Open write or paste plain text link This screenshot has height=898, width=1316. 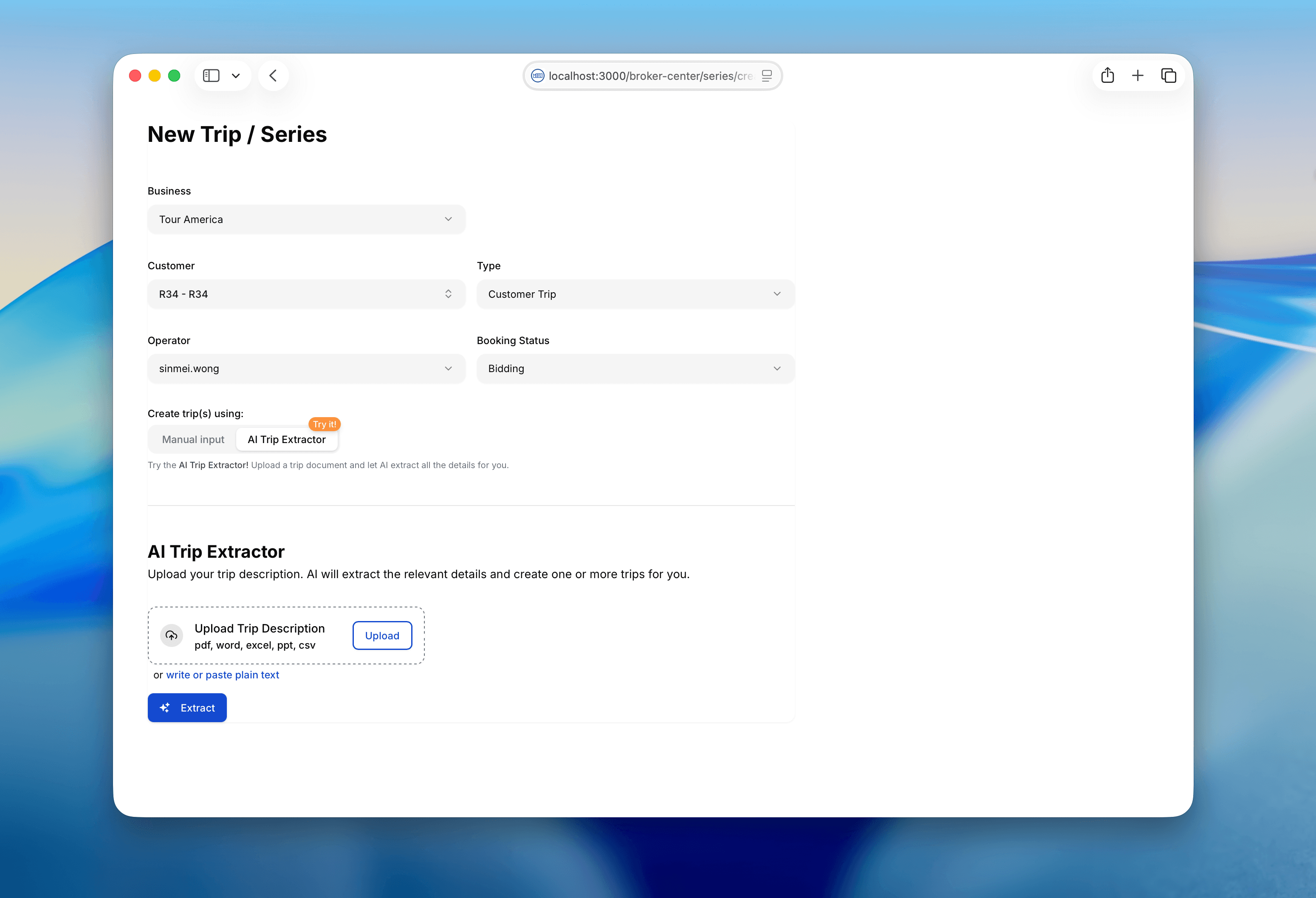[x=223, y=675]
